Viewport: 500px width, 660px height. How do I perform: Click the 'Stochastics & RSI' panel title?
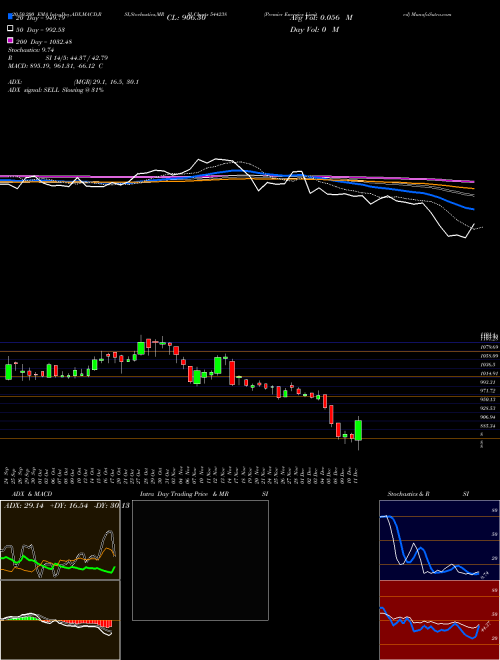(428, 494)
